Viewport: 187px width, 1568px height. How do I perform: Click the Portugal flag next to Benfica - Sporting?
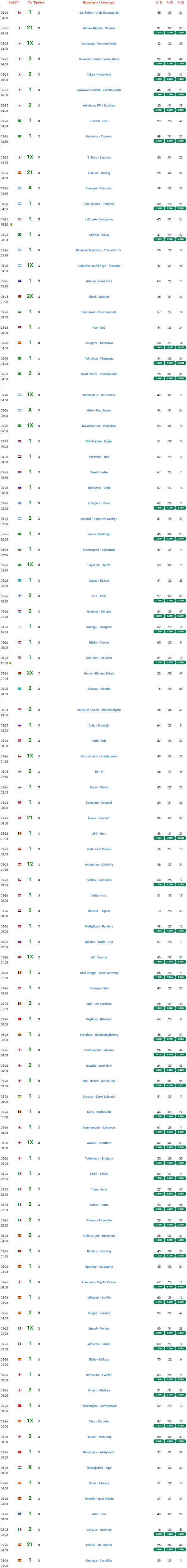coord(20,1251)
